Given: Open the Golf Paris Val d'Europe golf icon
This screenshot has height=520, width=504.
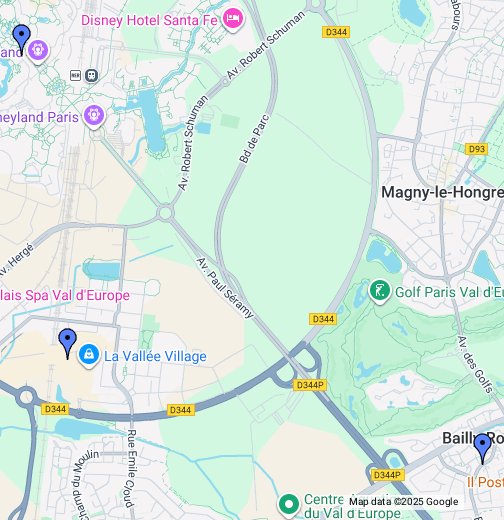Looking at the screenshot, I should click(380, 291).
